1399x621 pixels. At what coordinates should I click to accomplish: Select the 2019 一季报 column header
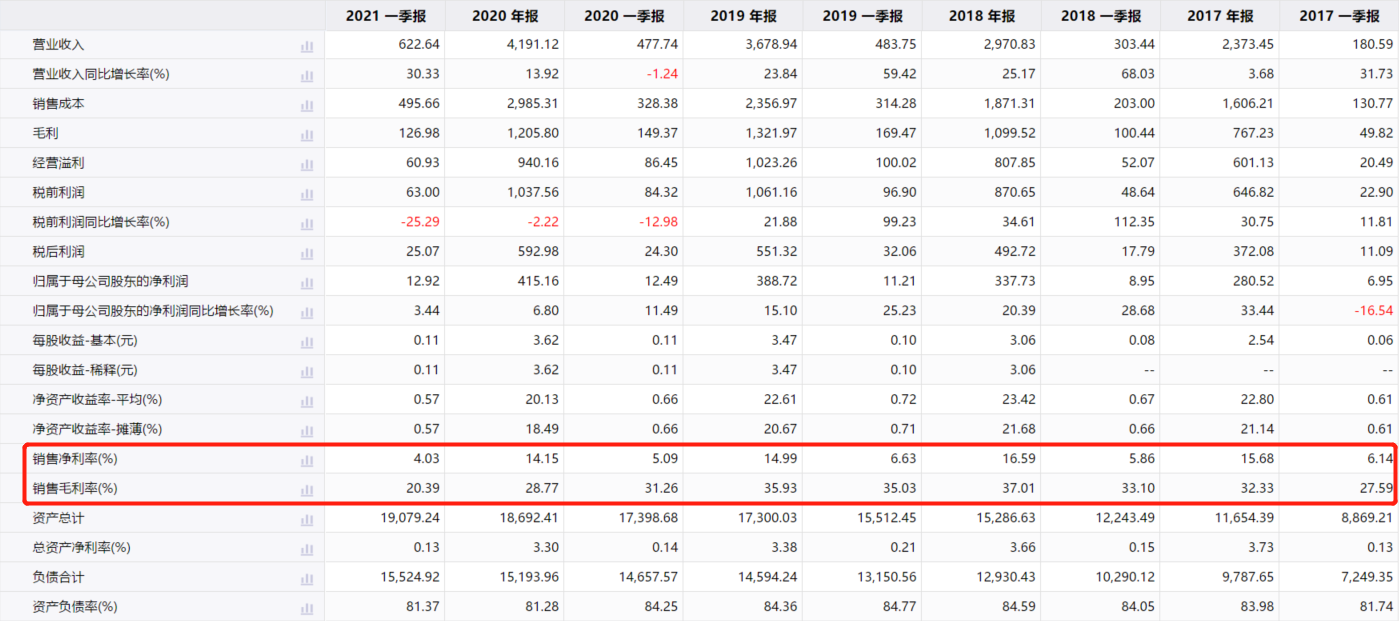tap(862, 16)
